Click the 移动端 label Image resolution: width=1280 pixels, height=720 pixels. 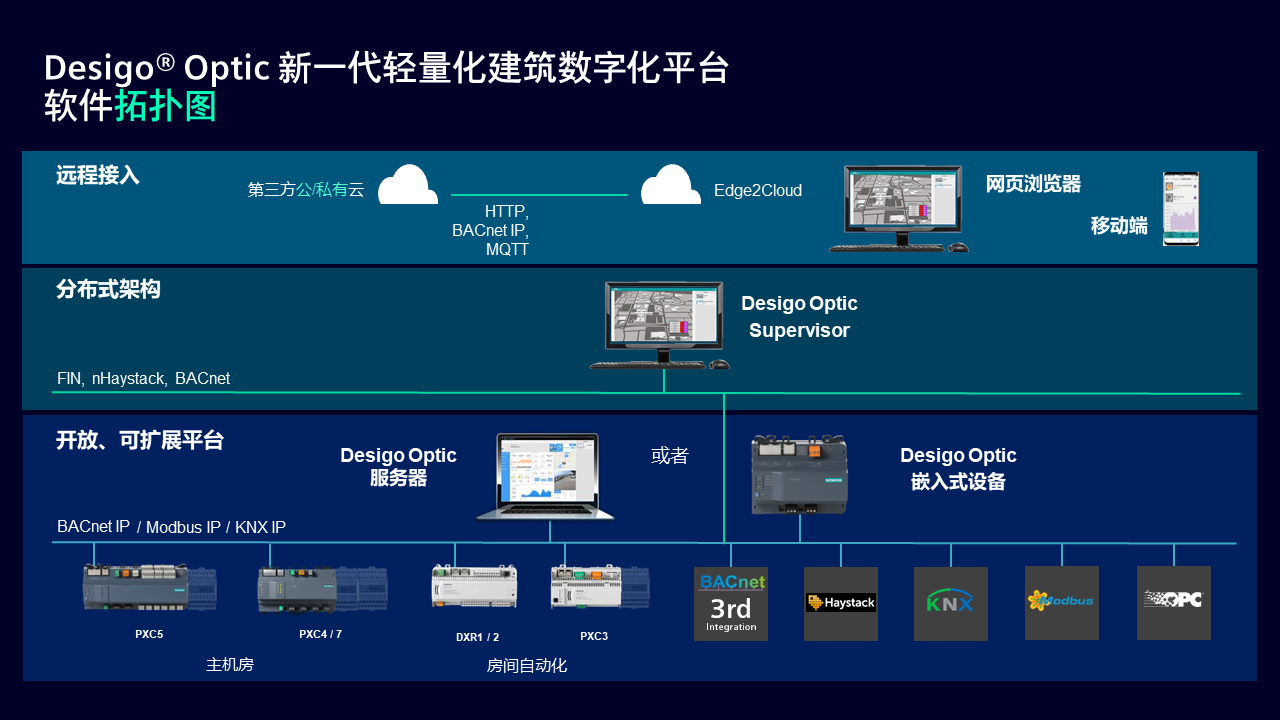pos(1119,226)
